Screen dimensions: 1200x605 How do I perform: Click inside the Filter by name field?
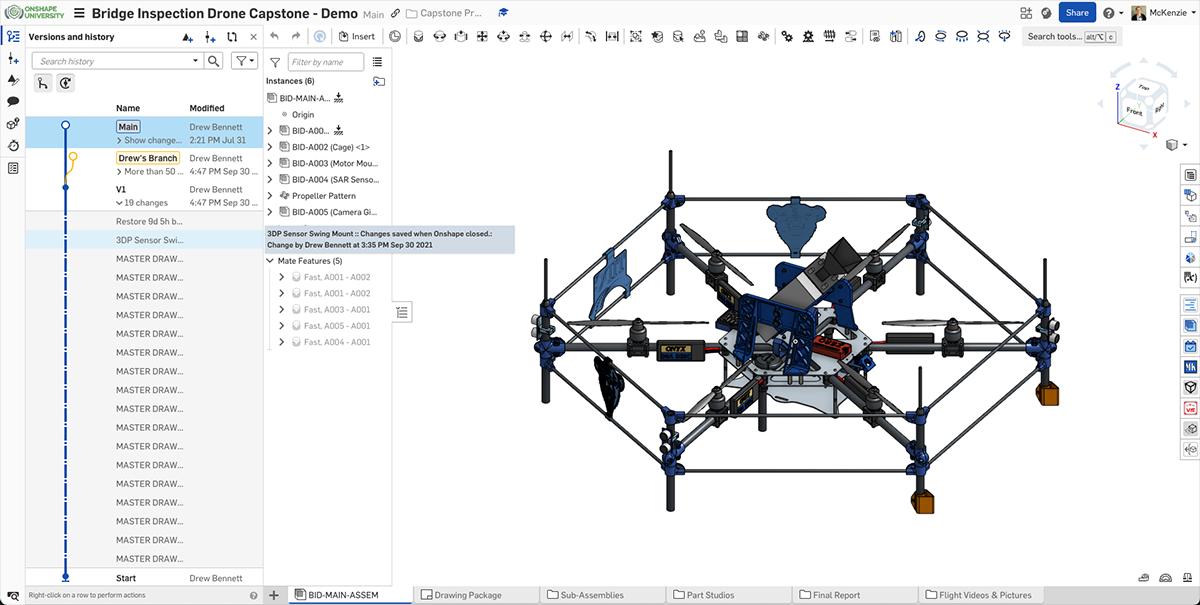[325, 61]
